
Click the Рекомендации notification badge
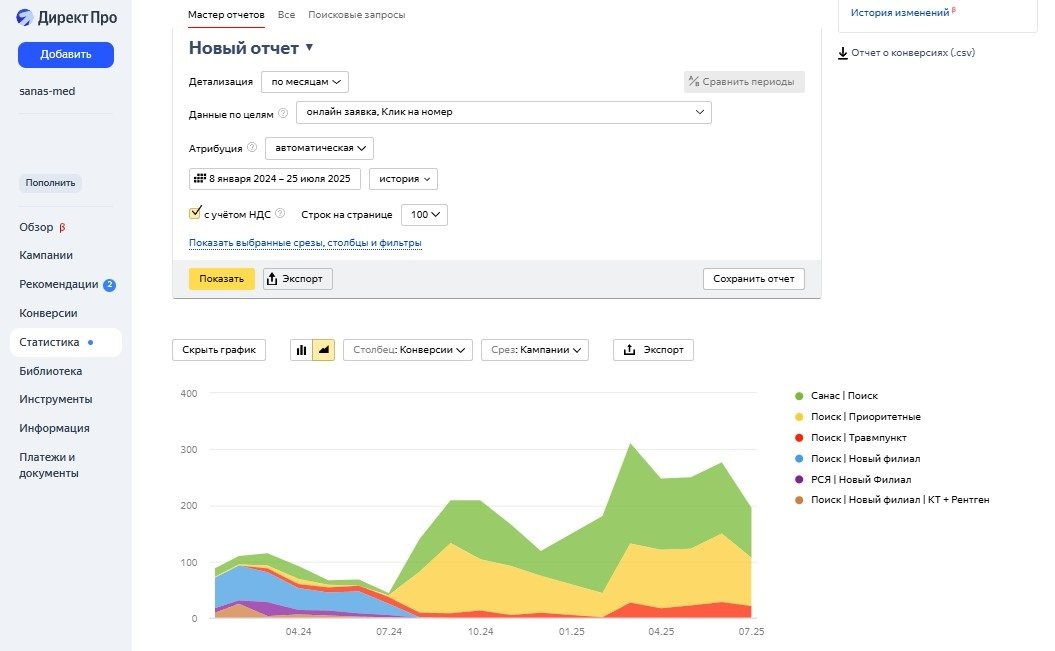[x=109, y=285]
